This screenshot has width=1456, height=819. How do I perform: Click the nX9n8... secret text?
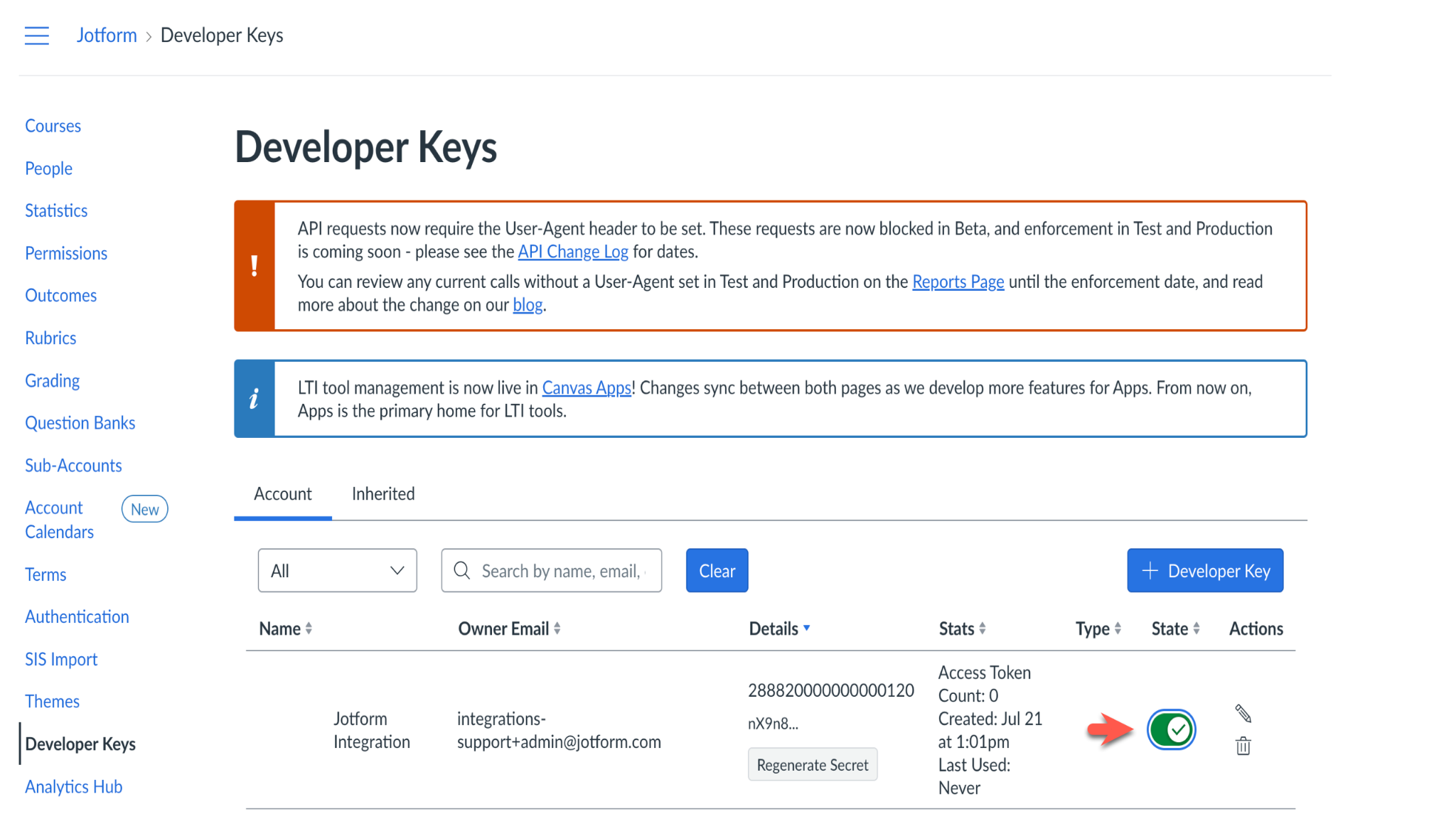773,724
